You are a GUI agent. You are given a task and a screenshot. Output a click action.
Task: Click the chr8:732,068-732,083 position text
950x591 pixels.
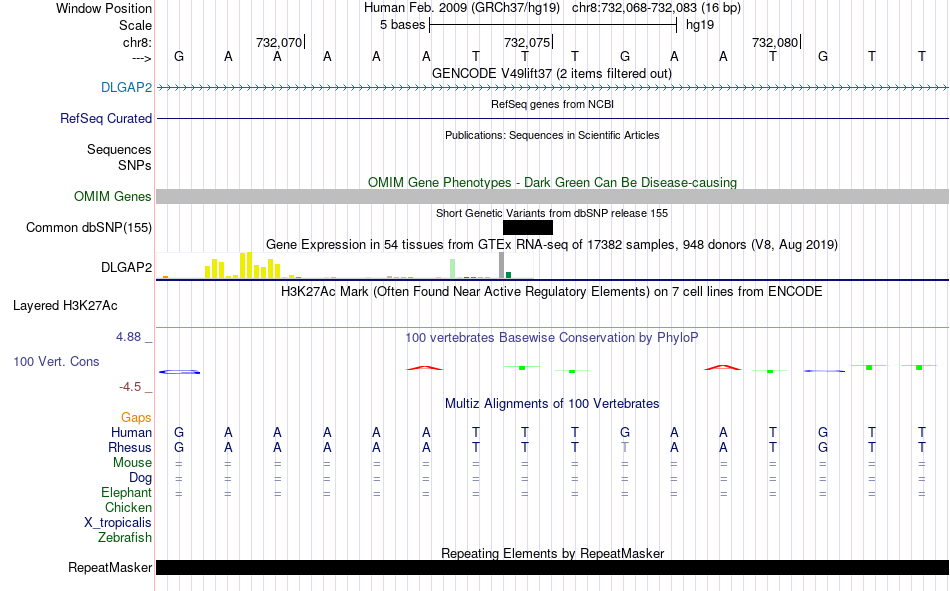(x=656, y=8)
